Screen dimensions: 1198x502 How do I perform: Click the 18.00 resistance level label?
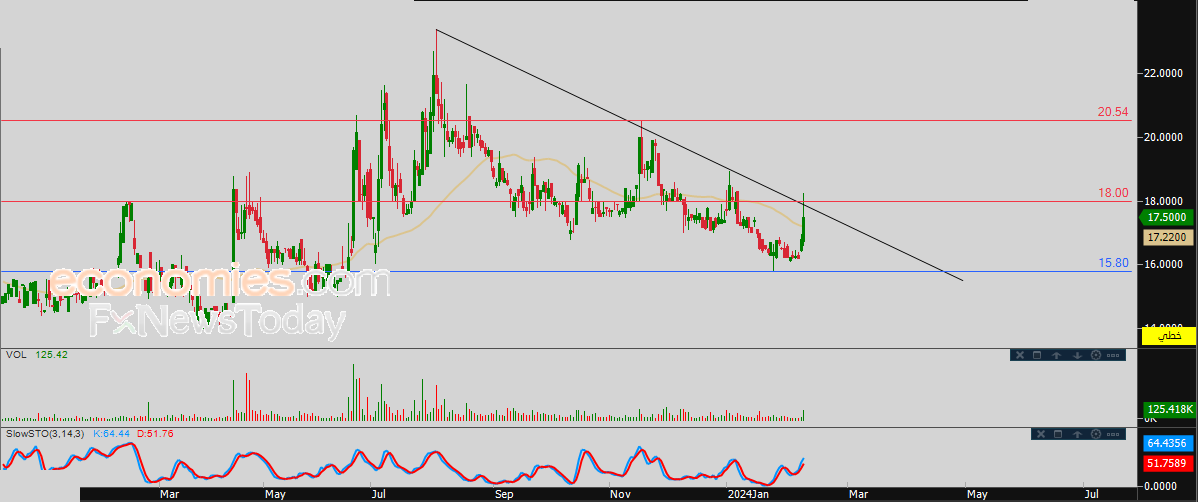[1113, 193]
